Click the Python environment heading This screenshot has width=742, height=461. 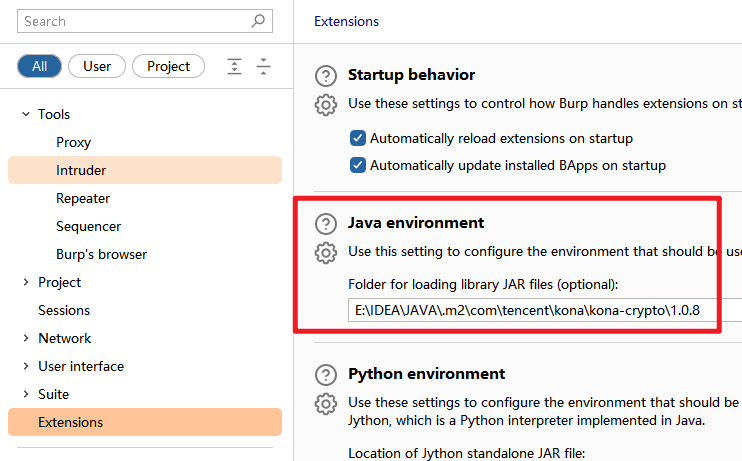[x=426, y=373]
